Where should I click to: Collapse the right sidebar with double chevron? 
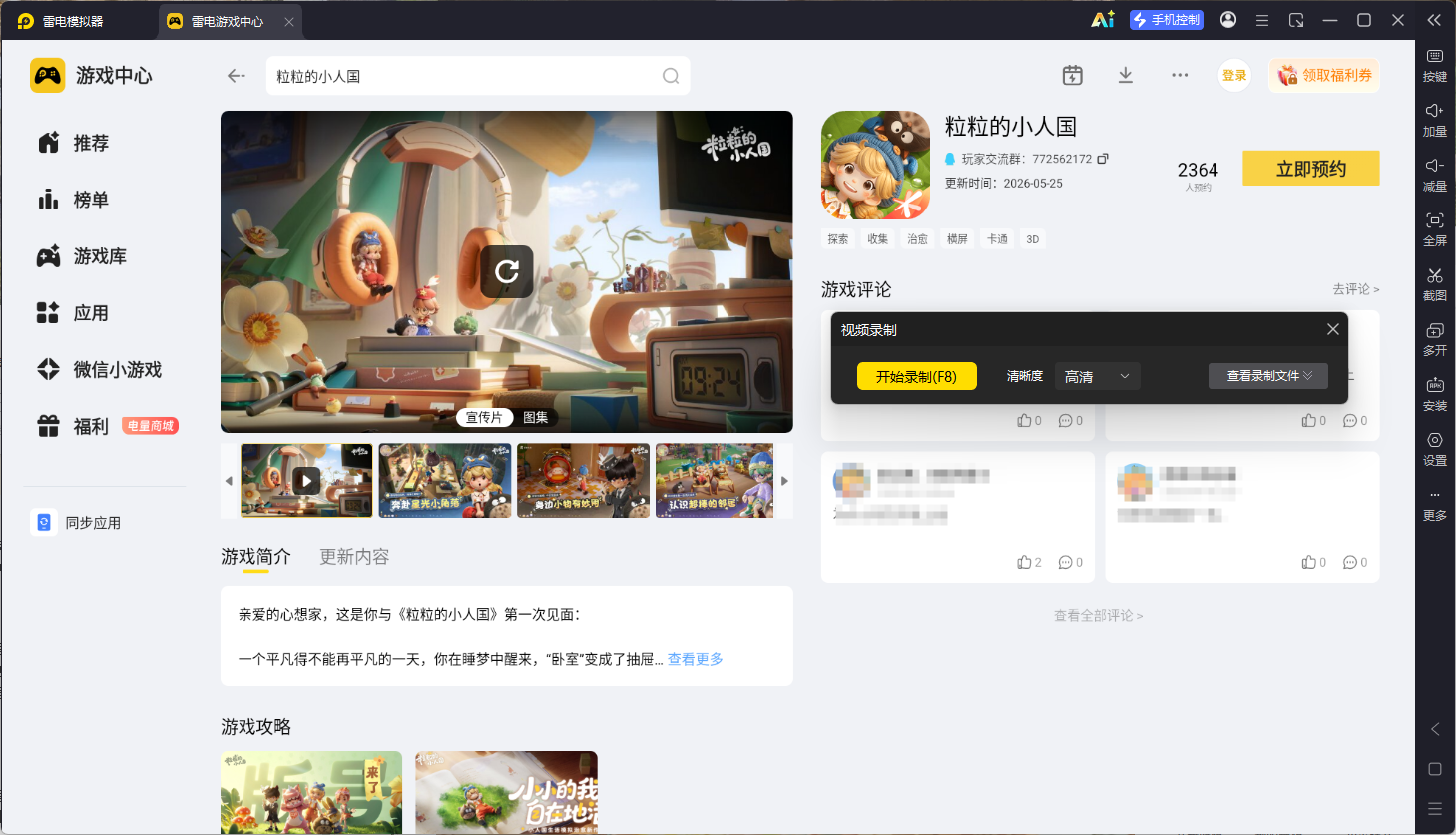coord(1434,20)
